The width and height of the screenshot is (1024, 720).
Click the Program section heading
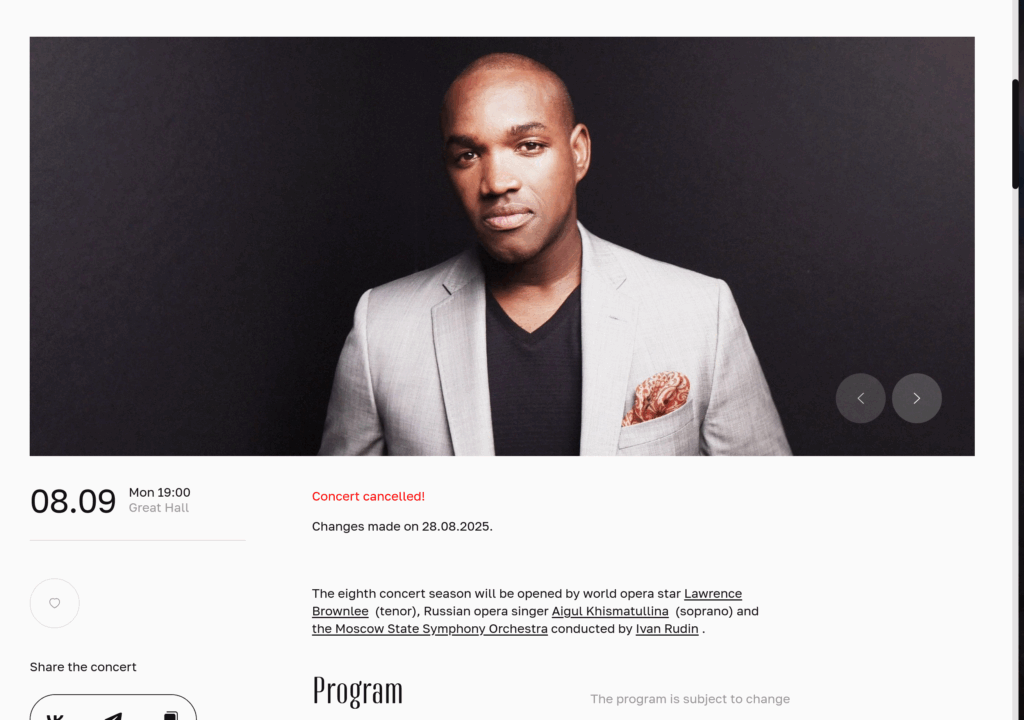(357, 691)
